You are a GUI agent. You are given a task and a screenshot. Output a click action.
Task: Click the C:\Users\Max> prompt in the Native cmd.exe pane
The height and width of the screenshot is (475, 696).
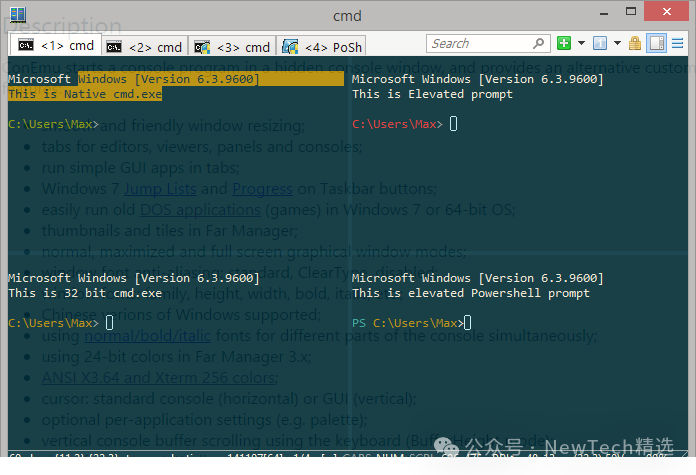coord(53,124)
